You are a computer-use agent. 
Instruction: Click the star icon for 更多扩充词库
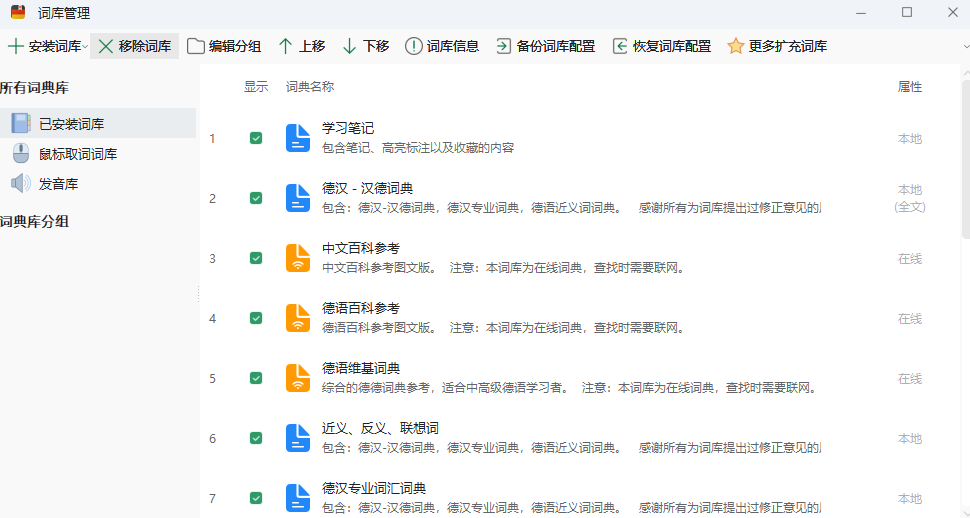736,46
